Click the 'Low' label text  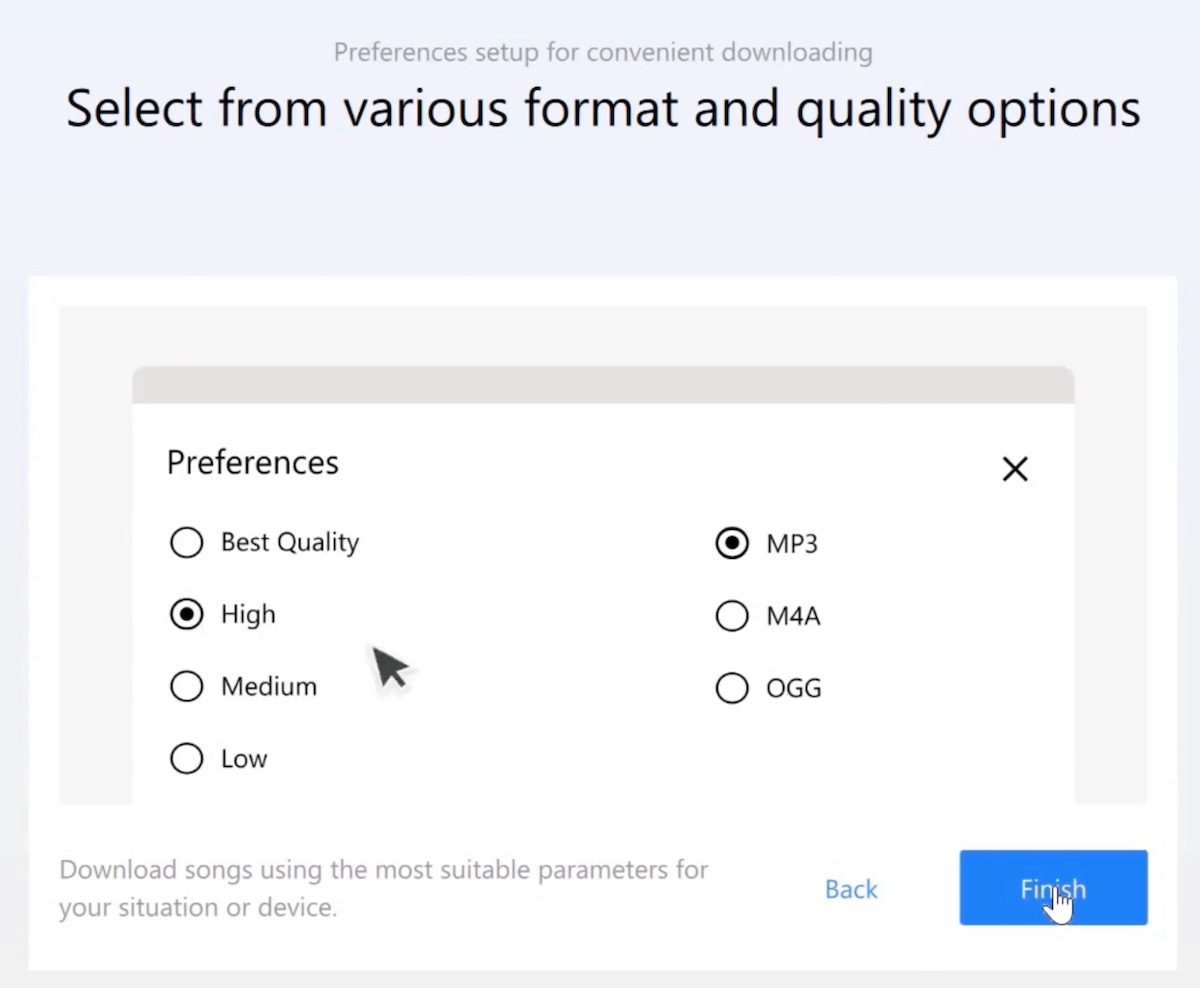click(x=244, y=759)
